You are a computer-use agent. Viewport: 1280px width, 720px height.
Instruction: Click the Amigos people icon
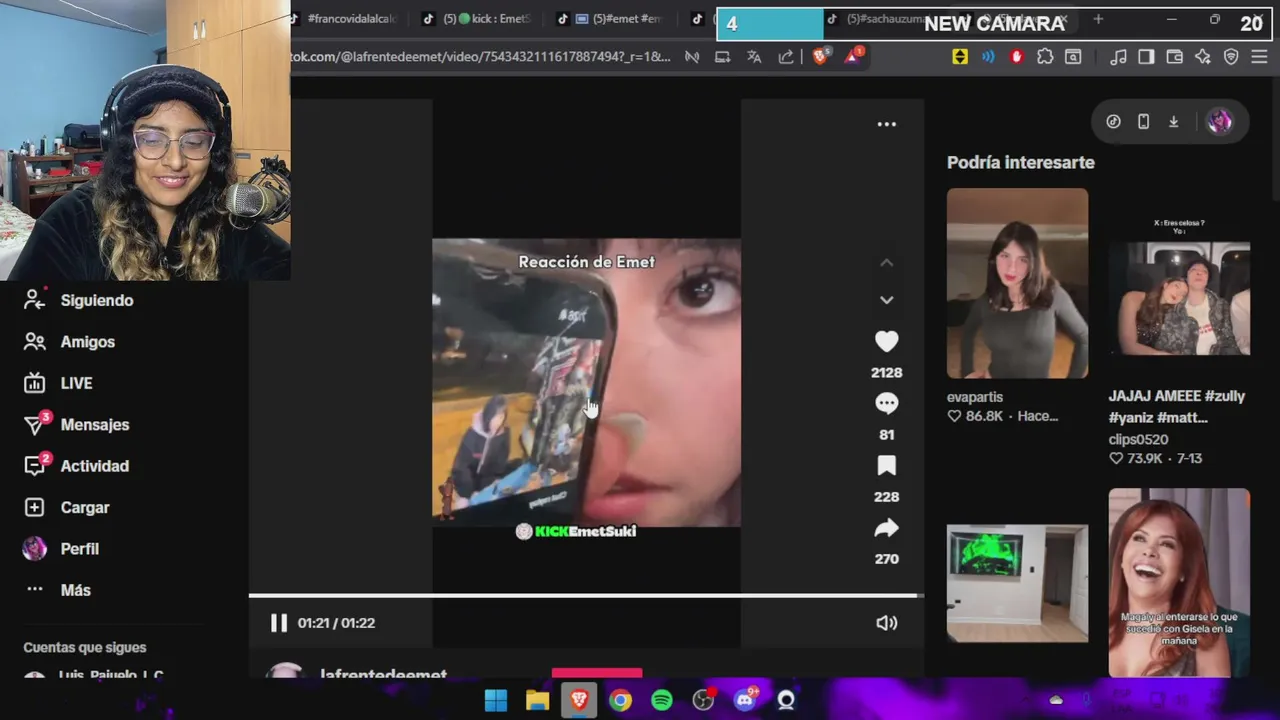point(35,342)
